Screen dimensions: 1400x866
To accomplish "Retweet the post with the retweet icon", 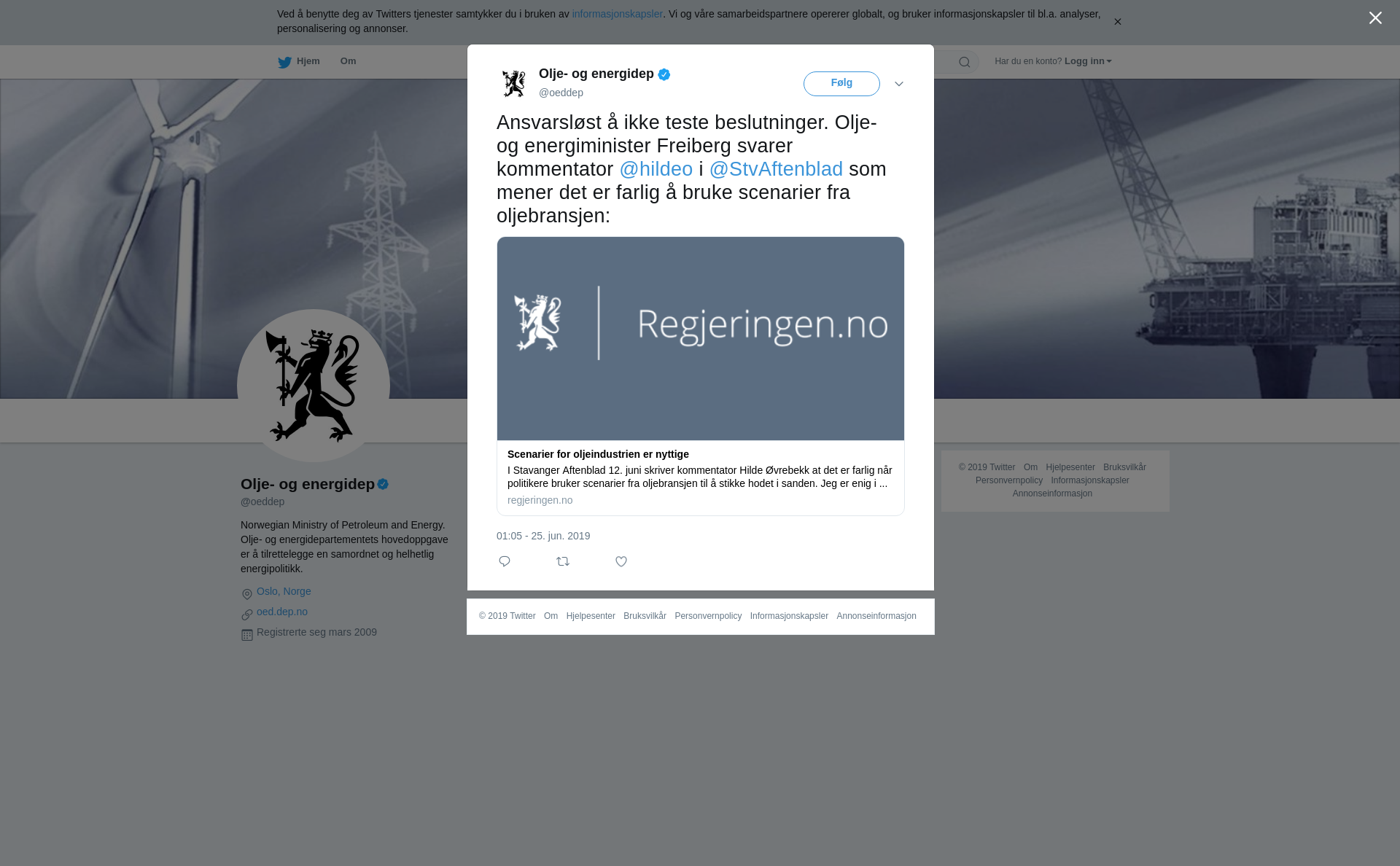I will [x=563, y=561].
